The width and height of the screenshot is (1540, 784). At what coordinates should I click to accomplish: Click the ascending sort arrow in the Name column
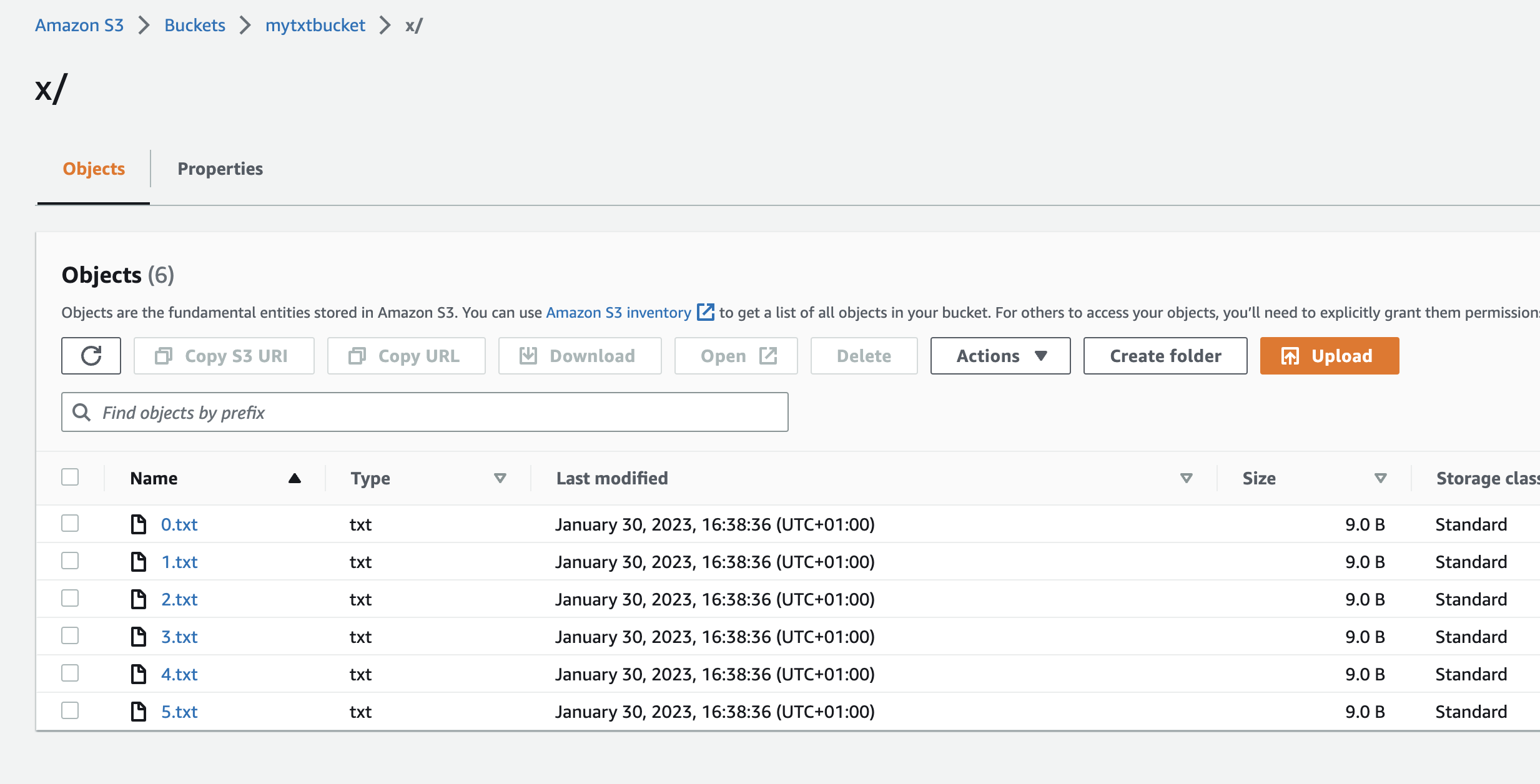pyautogui.click(x=295, y=478)
